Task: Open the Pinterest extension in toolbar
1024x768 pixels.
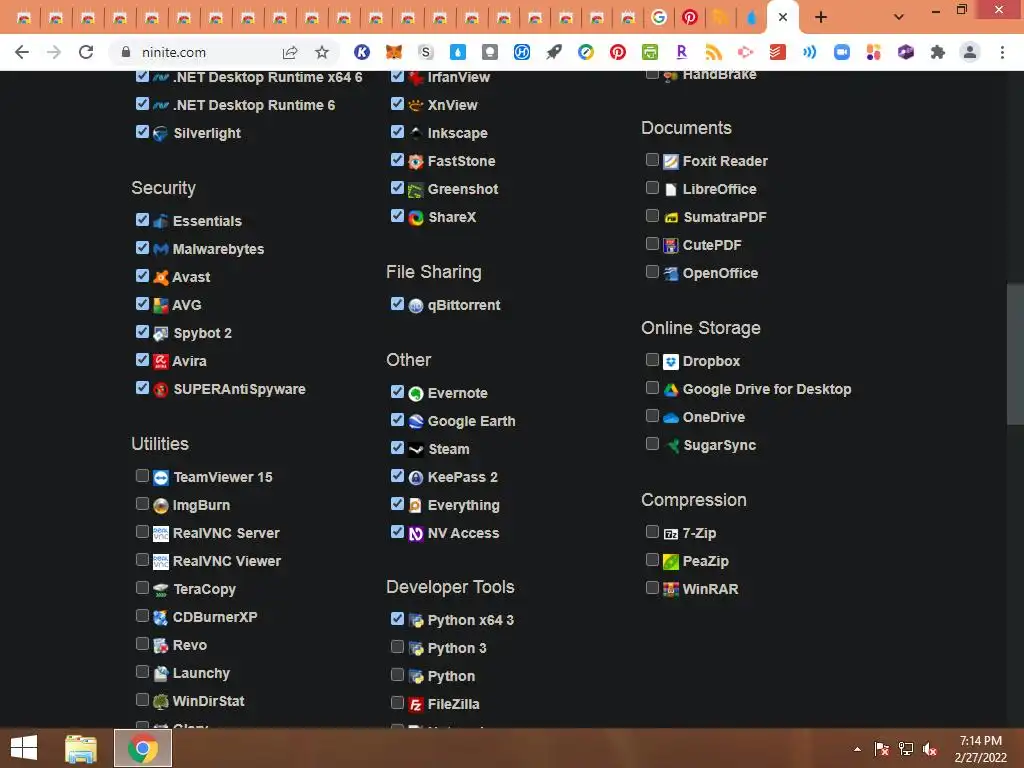Action: coord(618,52)
